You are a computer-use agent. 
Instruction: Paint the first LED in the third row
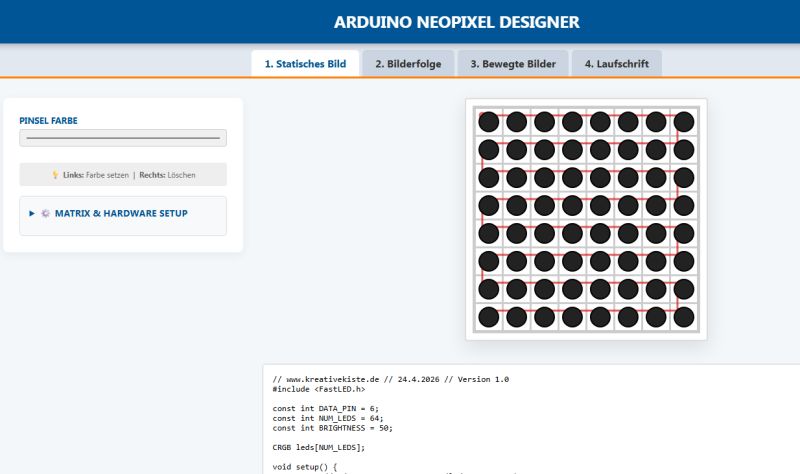(488, 178)
